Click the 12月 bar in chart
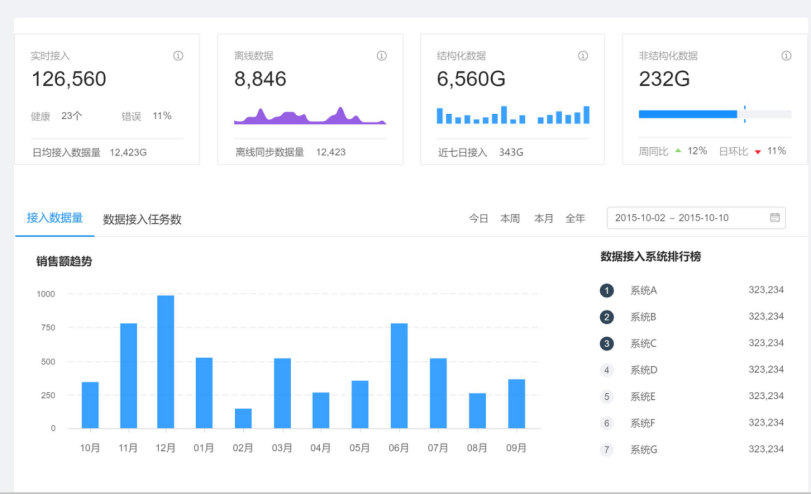The image size is (811, 494). pos(166,362)
